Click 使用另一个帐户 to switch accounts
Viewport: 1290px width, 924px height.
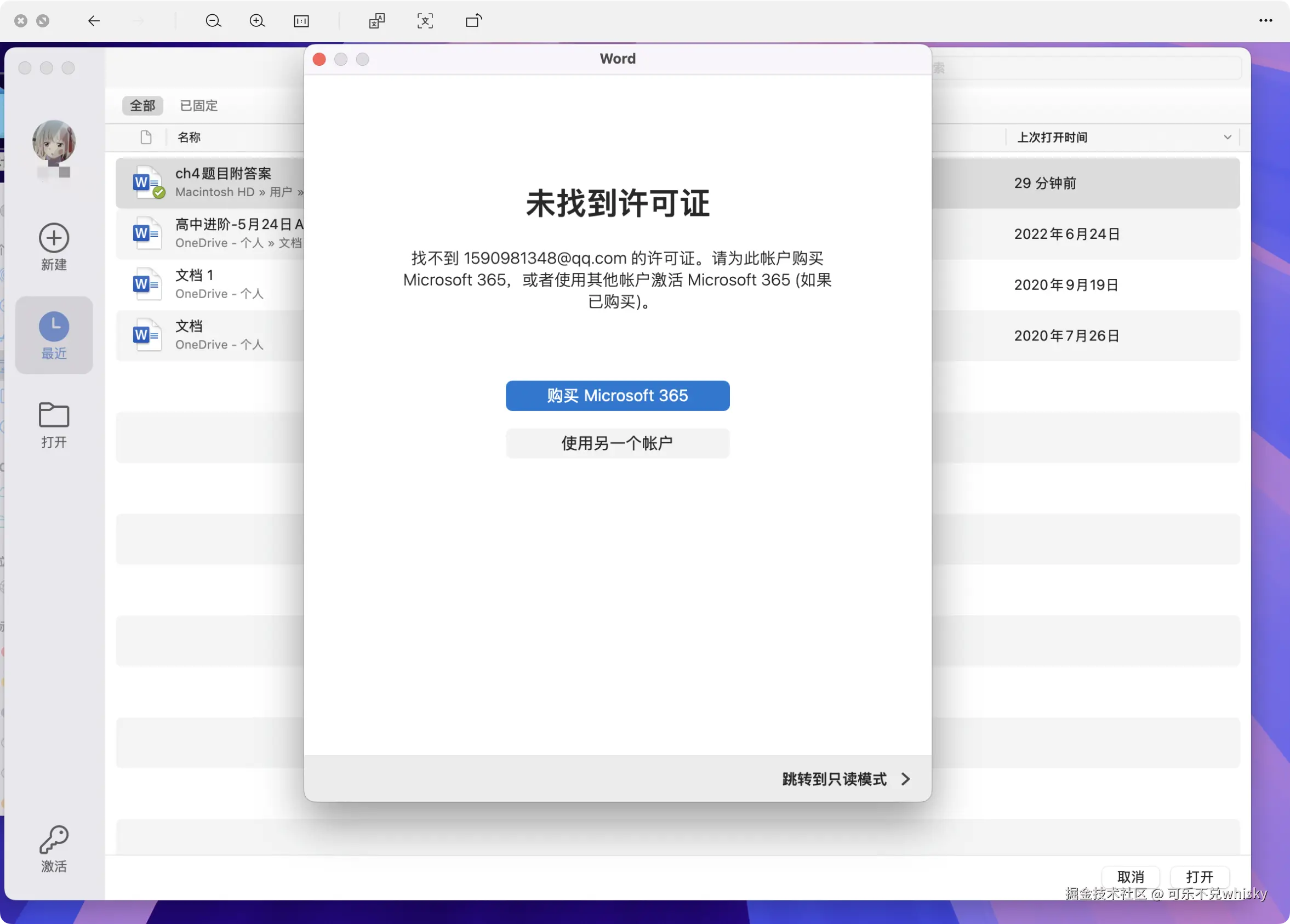pos(617,443)
